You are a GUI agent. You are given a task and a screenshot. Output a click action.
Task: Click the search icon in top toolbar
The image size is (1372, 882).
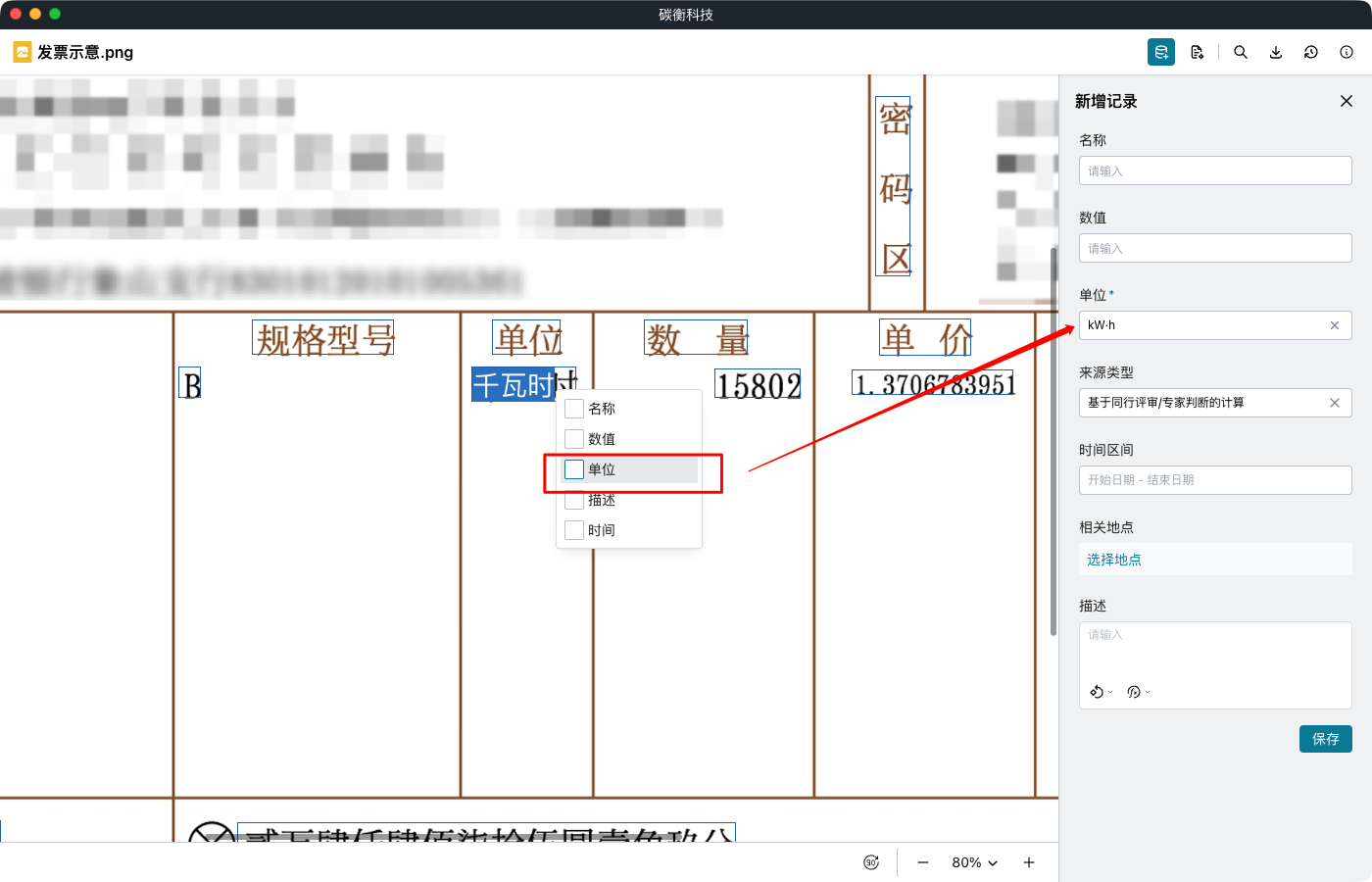(x=1241, y=52)
